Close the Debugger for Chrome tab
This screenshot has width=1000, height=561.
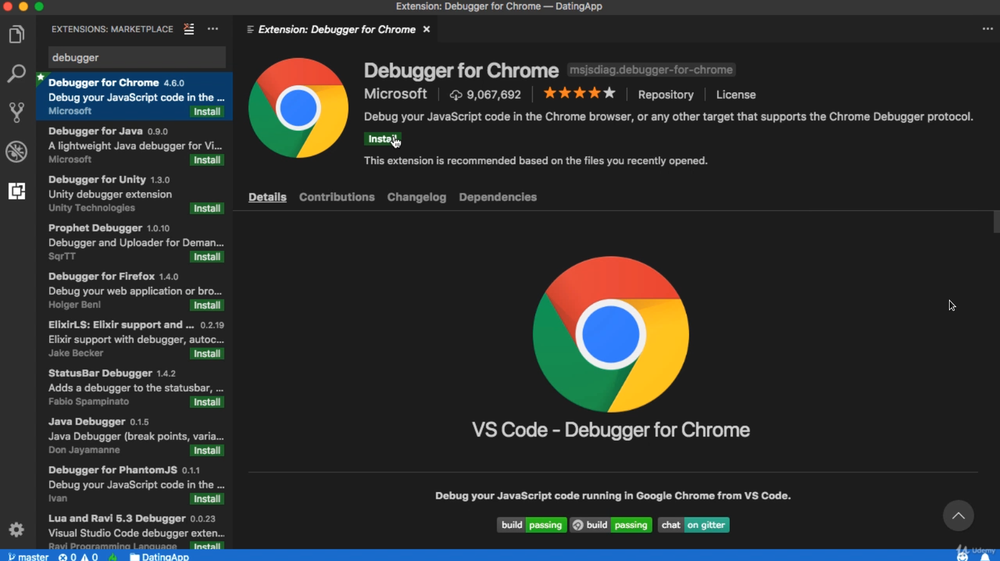[427, 29]
